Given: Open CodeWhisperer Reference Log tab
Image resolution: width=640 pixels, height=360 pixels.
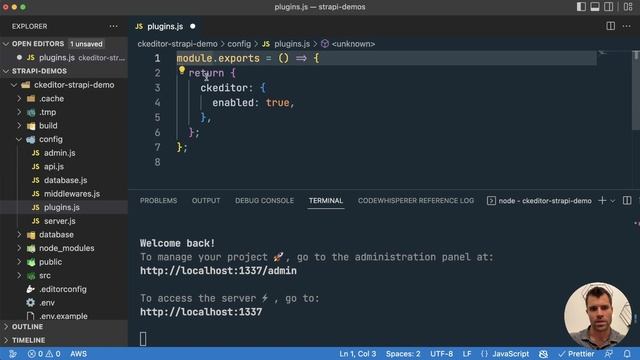Looking at the screenshot, I should pyautogui.click(x=416, y=201).
